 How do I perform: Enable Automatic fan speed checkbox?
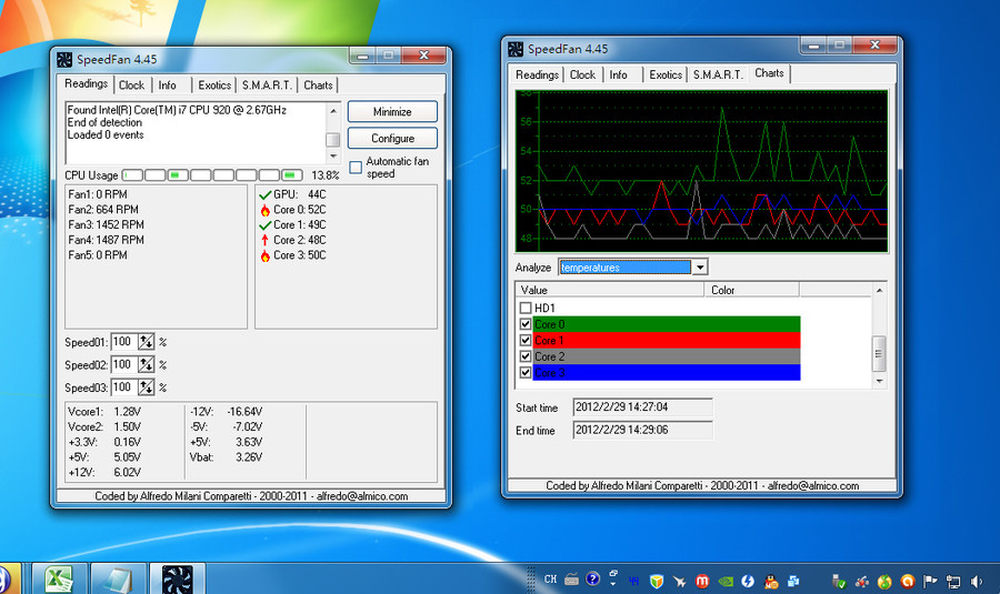[x=356, y=167]
